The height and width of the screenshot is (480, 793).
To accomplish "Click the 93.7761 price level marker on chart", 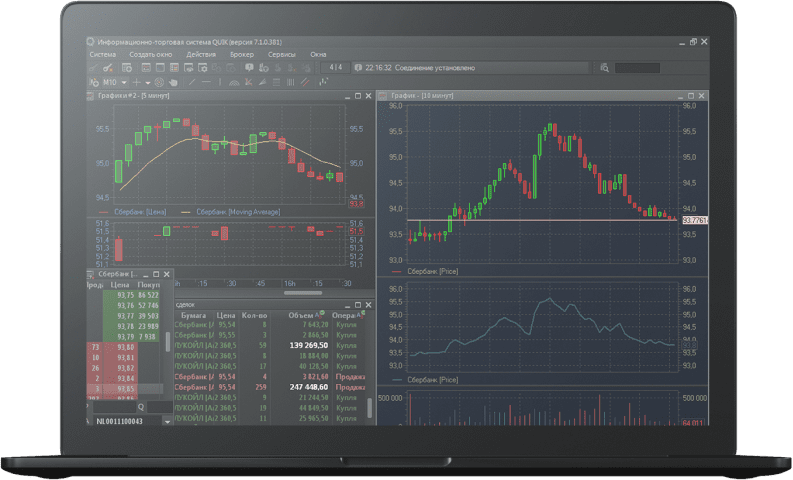I will click(694, 219).
